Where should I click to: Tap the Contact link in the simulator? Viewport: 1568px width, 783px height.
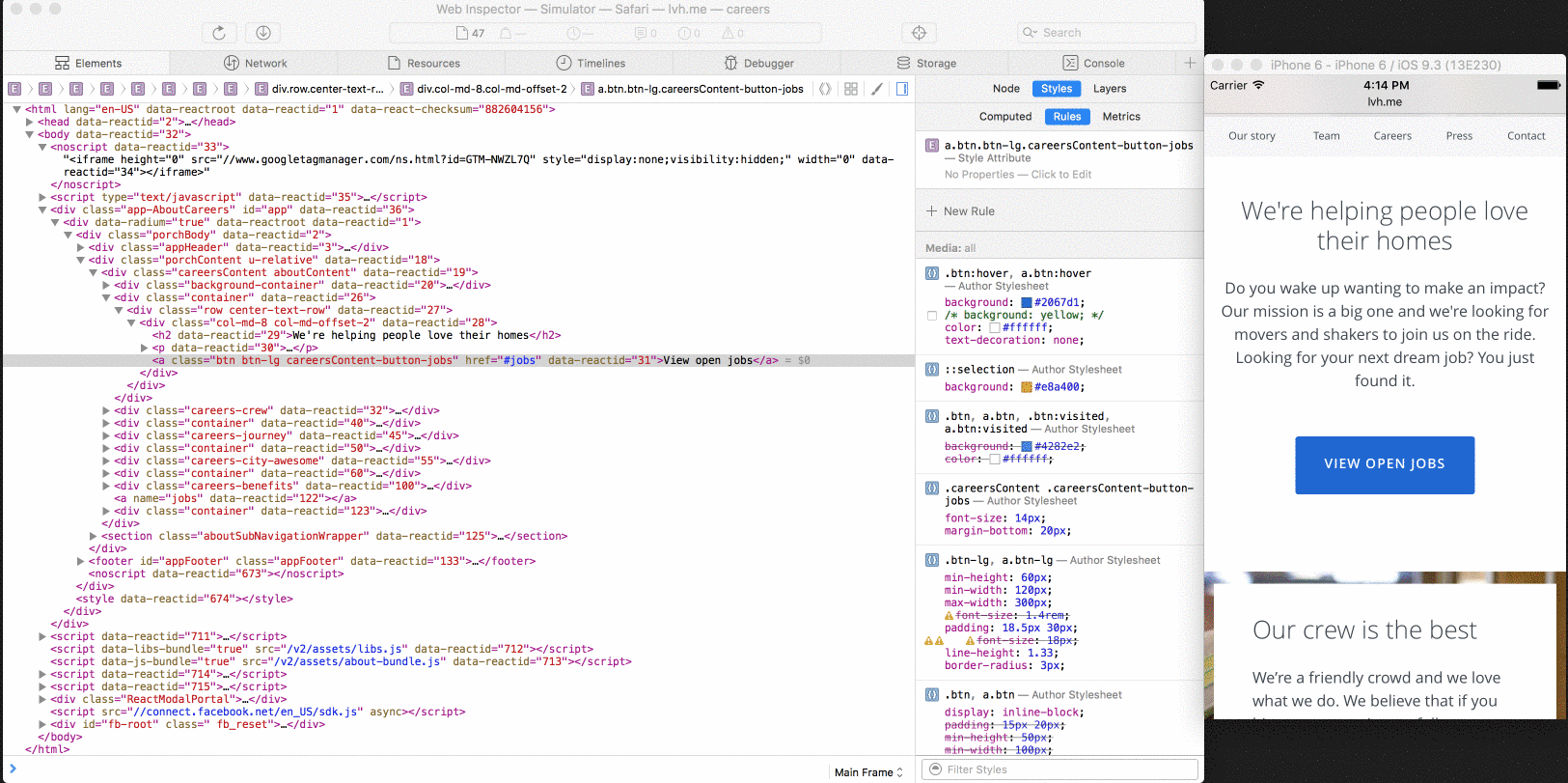point(1526,136)
